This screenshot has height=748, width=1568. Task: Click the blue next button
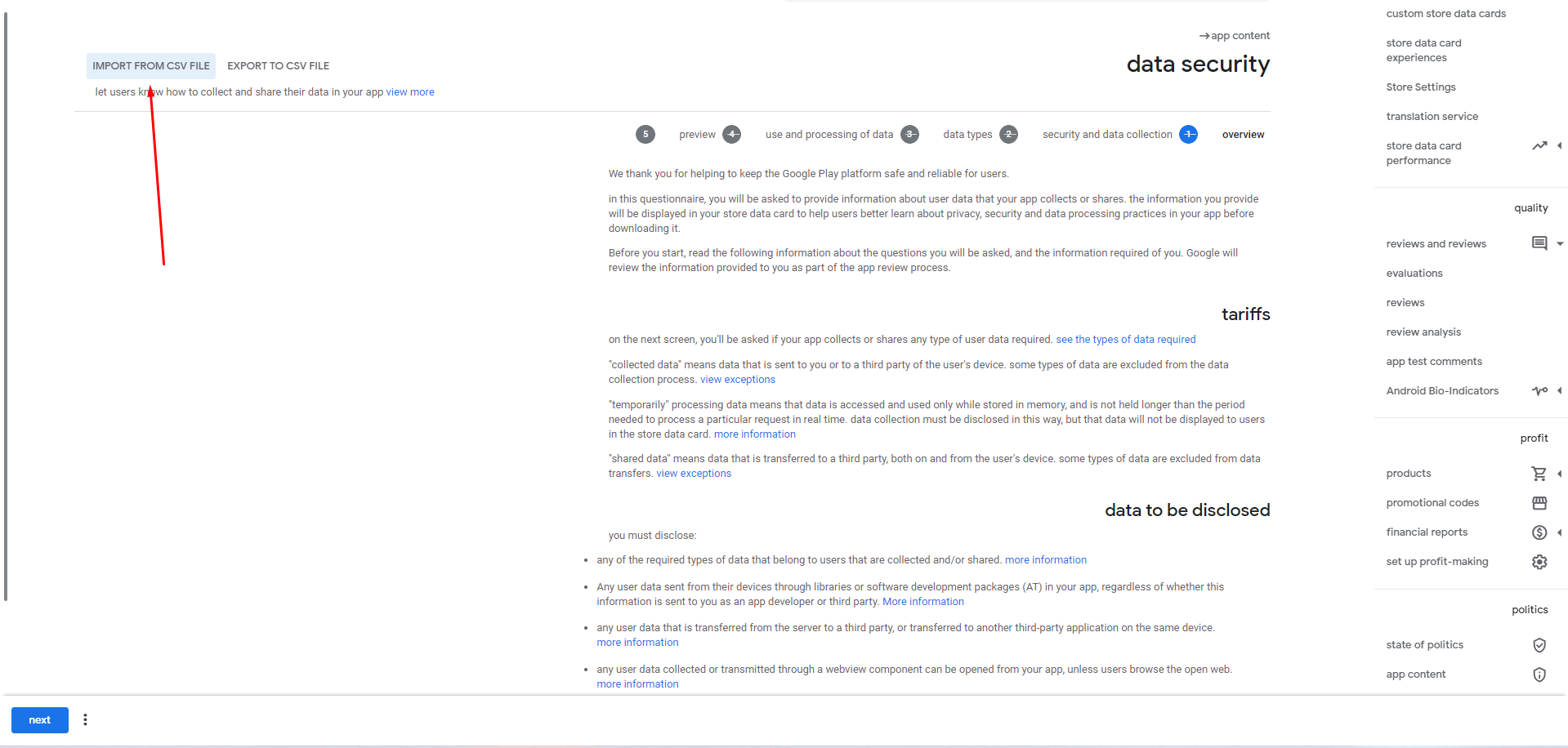click(x=39, y=720)
